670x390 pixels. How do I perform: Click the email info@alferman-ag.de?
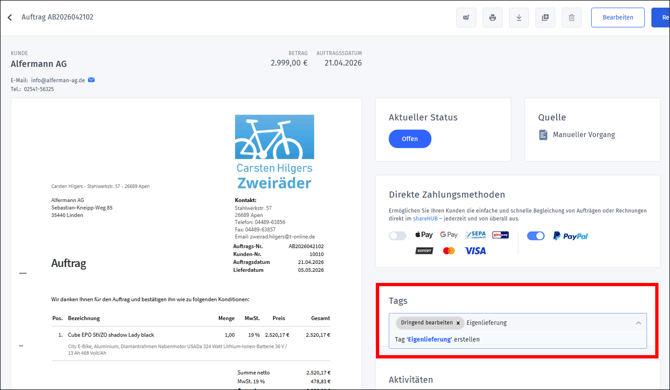(58, 80)
